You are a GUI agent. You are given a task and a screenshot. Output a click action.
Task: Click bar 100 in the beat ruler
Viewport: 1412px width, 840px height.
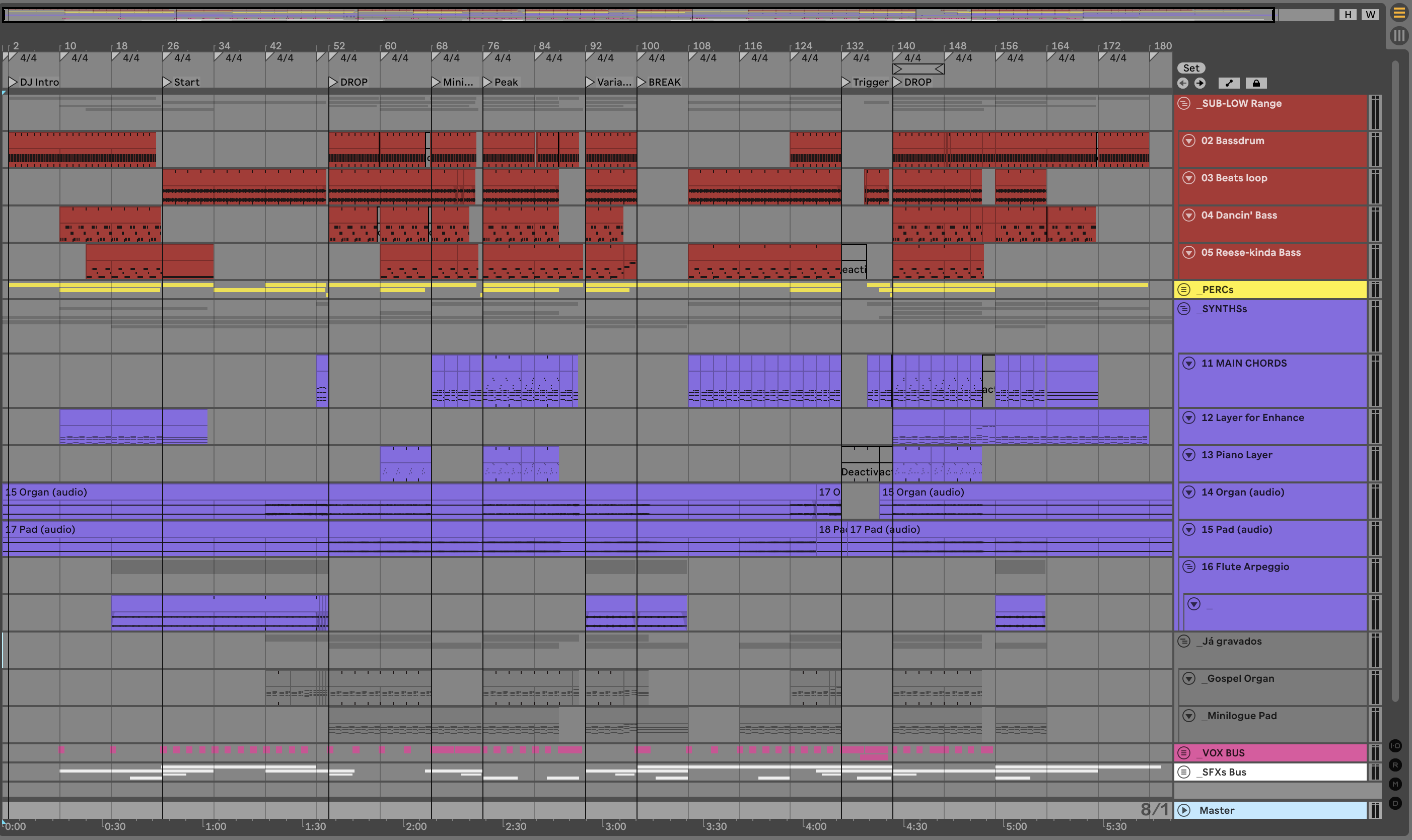pyautogui.click(x=649, y=46)
